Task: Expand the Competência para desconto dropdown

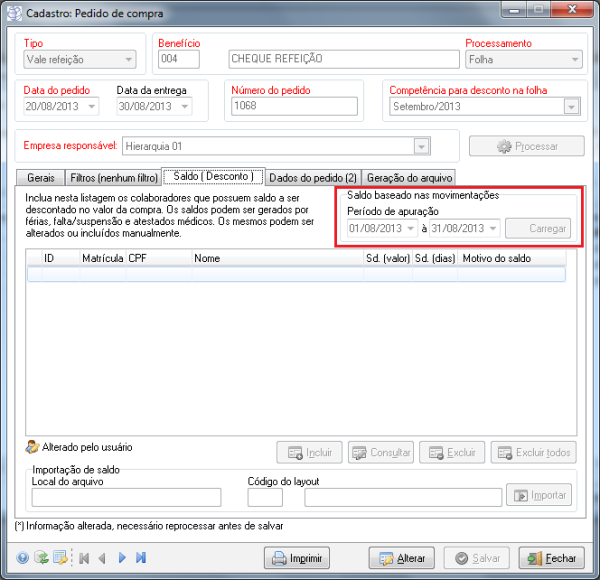Action: pos(571,107)
